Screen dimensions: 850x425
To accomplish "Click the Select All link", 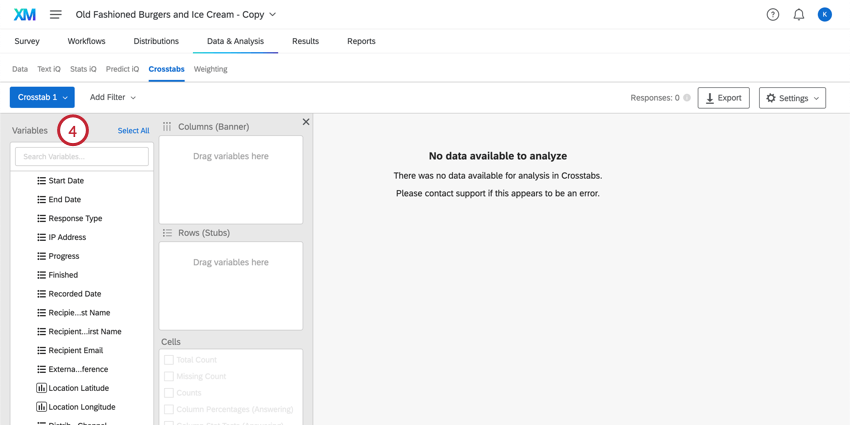I will [133, 131].
